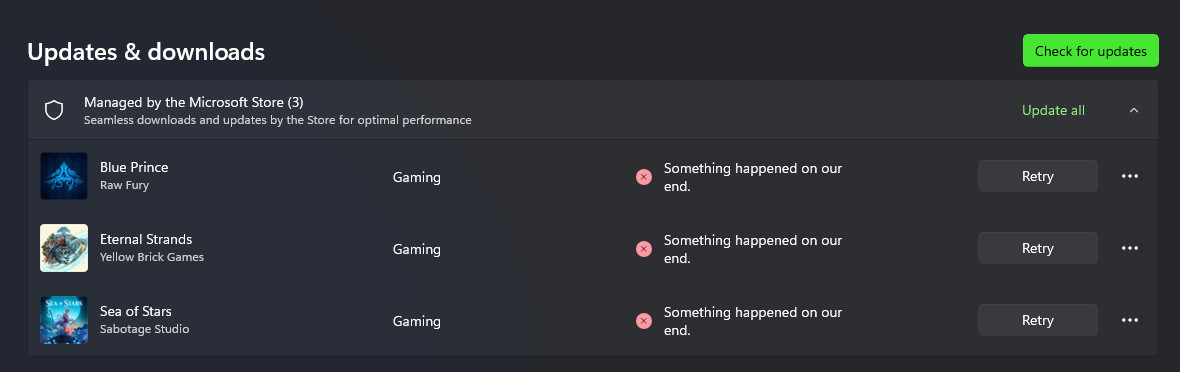Open the ellipsis menu for Sea of Stars

click(1130, 320)
